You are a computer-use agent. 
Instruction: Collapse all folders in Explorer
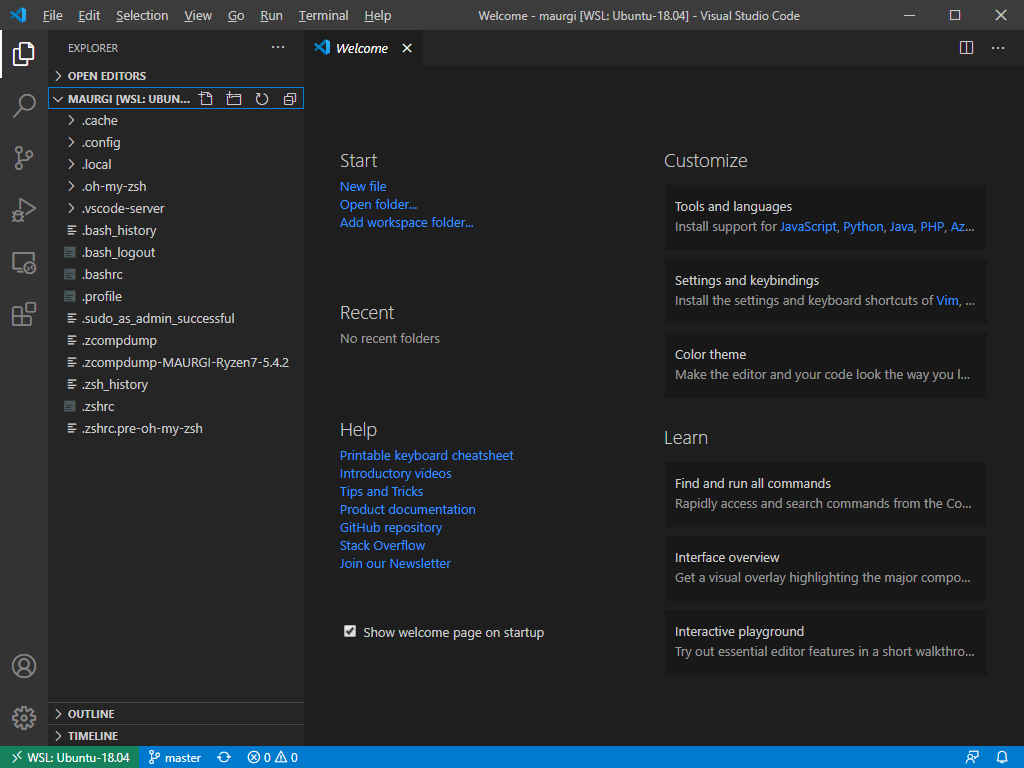pyautogui.click(x=290, y=98)
